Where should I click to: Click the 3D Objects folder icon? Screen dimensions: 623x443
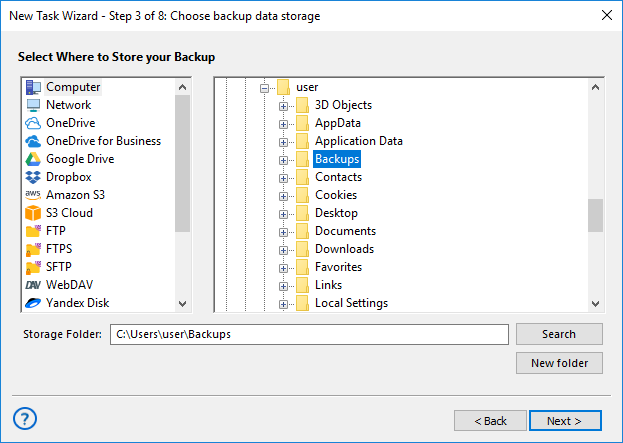coord(302,105)
